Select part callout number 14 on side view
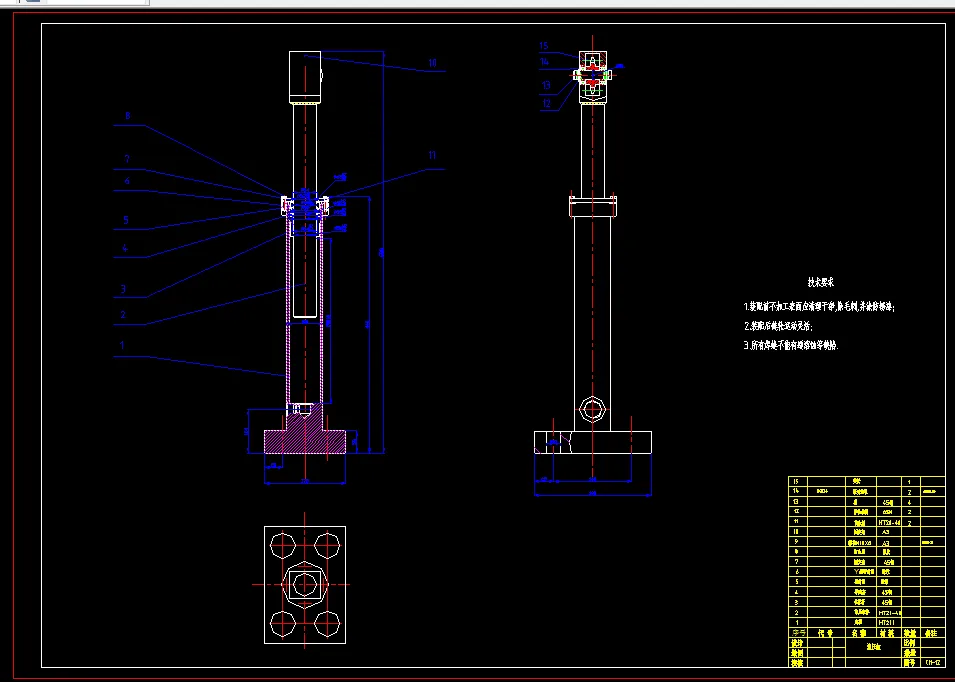 point(544,62)
